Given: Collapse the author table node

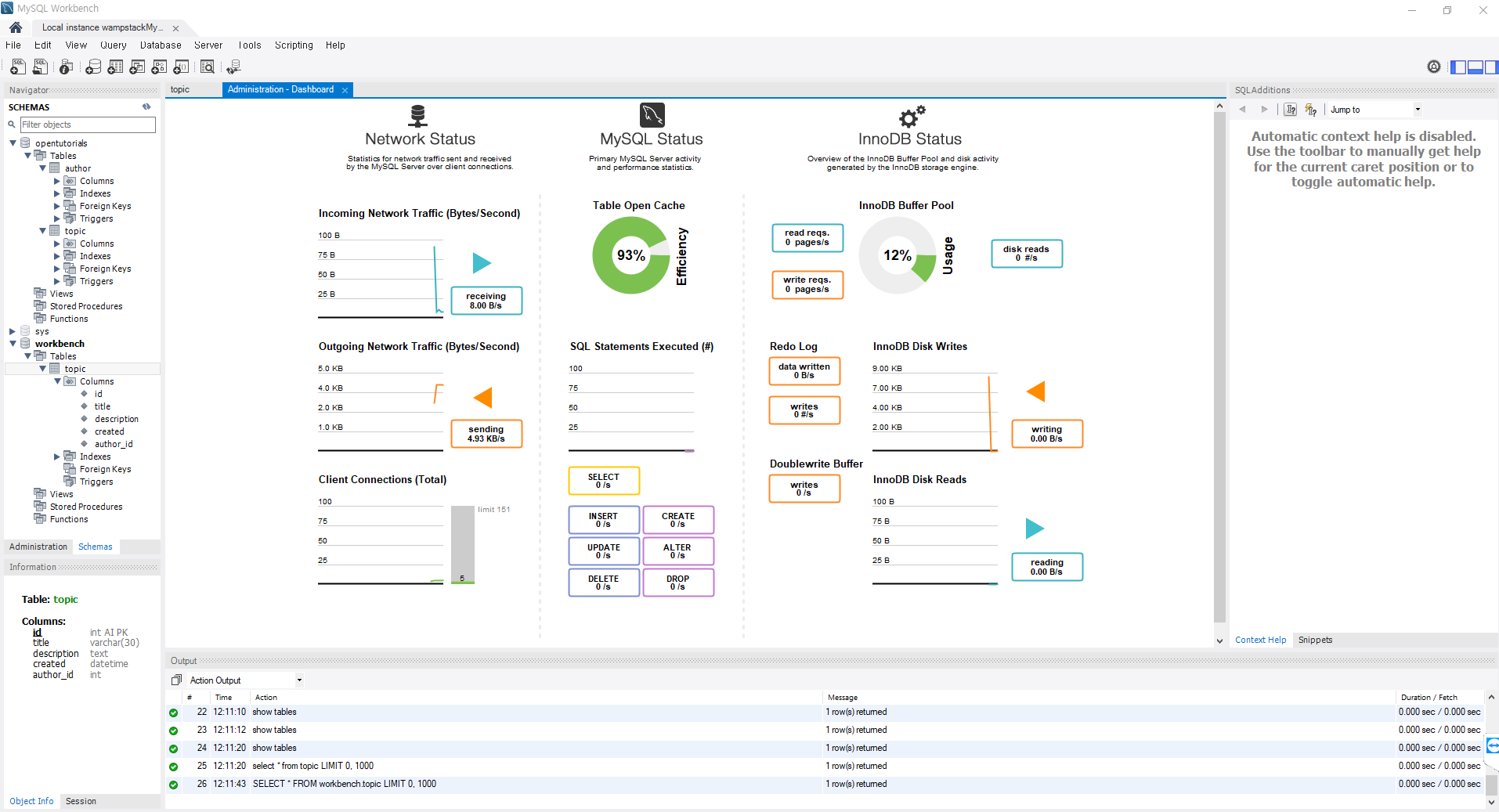Looking at the screenshot, I should (x=43, y=168).
